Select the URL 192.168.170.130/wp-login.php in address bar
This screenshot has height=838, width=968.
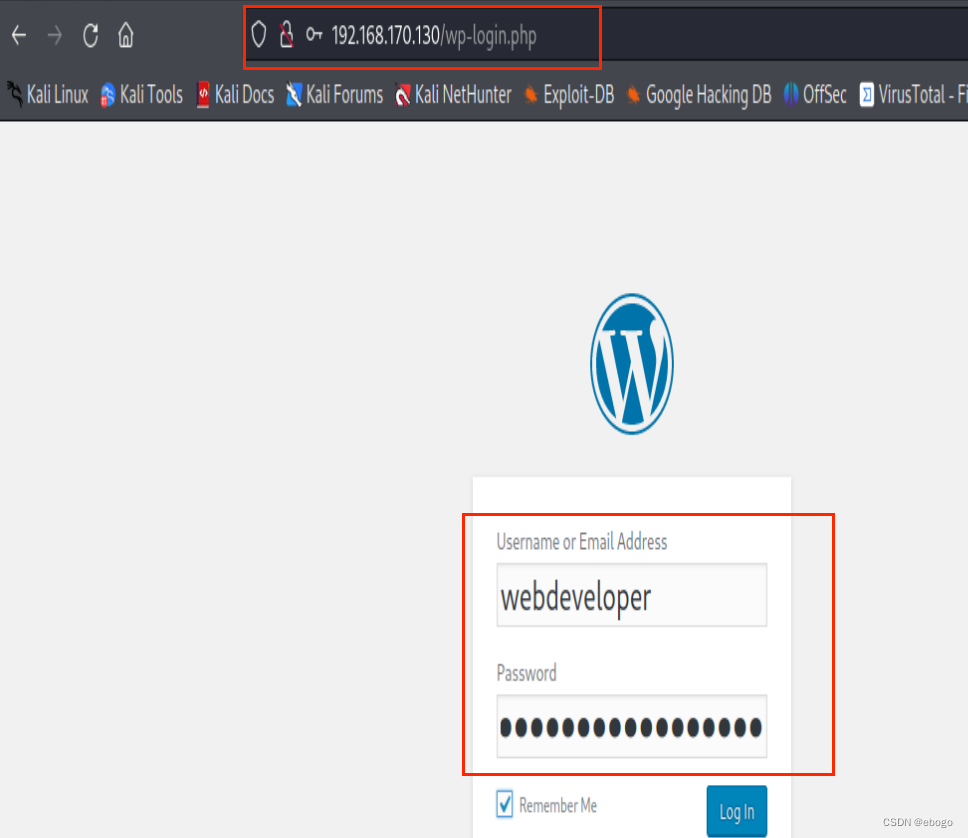[x=434, y=36]
